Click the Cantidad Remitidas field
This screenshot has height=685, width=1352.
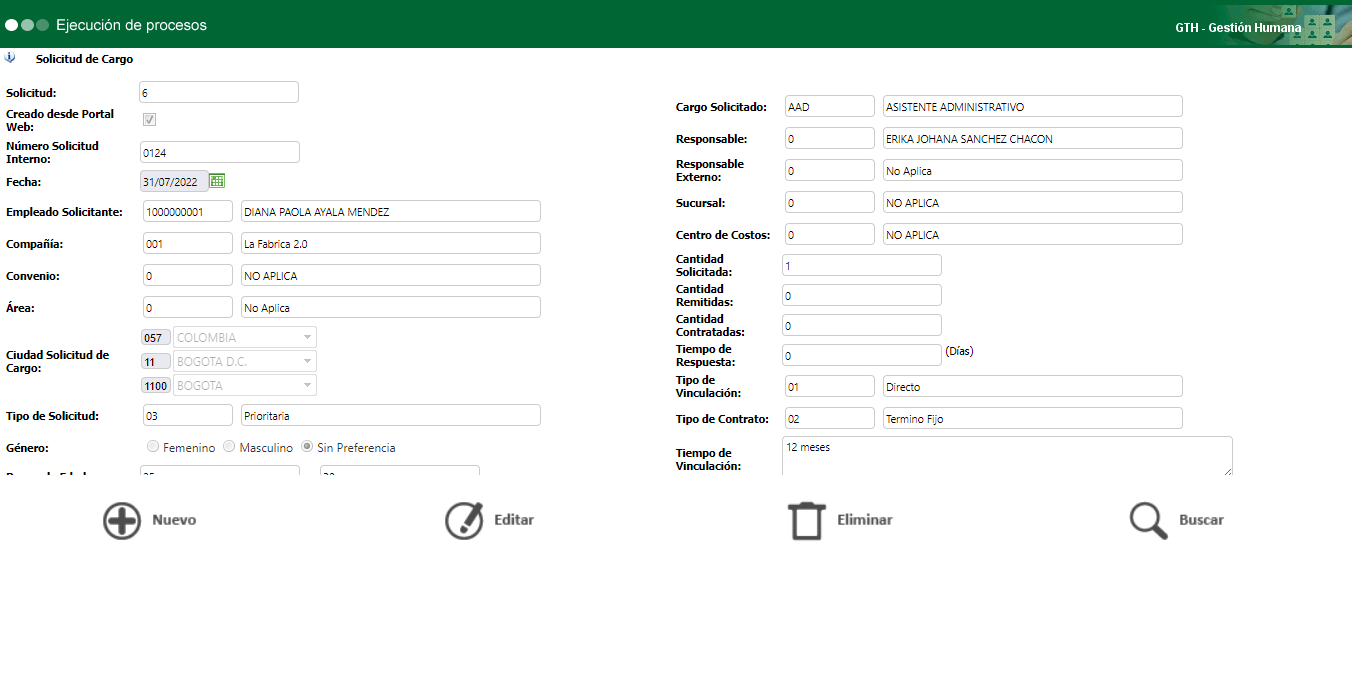tap(862, 295)
